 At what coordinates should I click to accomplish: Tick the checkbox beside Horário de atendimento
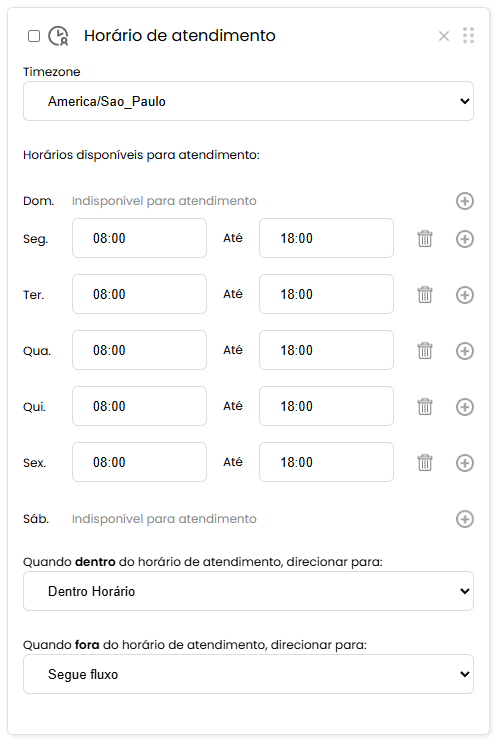tap(34, 36)
